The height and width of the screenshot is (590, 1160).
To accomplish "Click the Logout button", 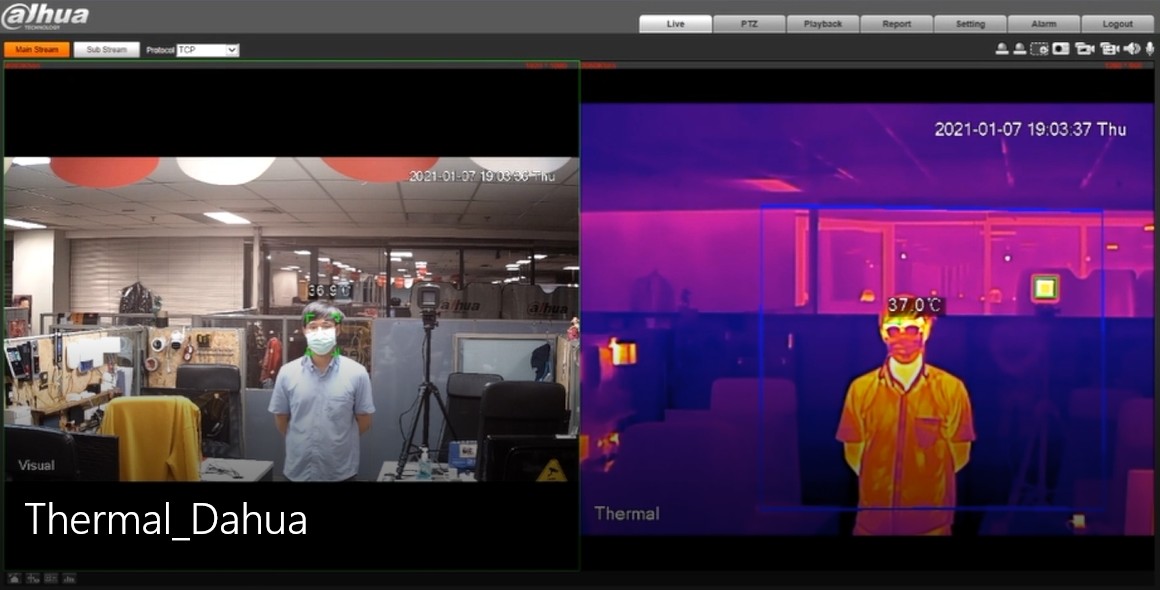I will point(1117,24).
